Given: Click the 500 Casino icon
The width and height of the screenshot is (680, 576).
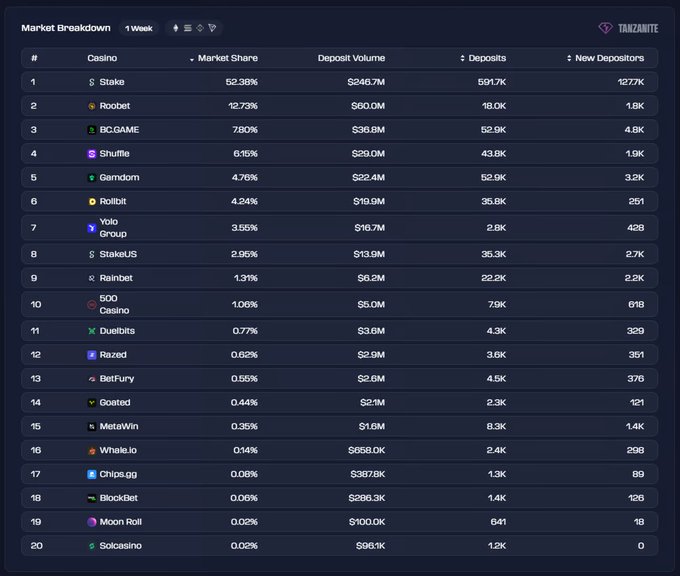Looking at the screenshot, I should tap(92, 305).
